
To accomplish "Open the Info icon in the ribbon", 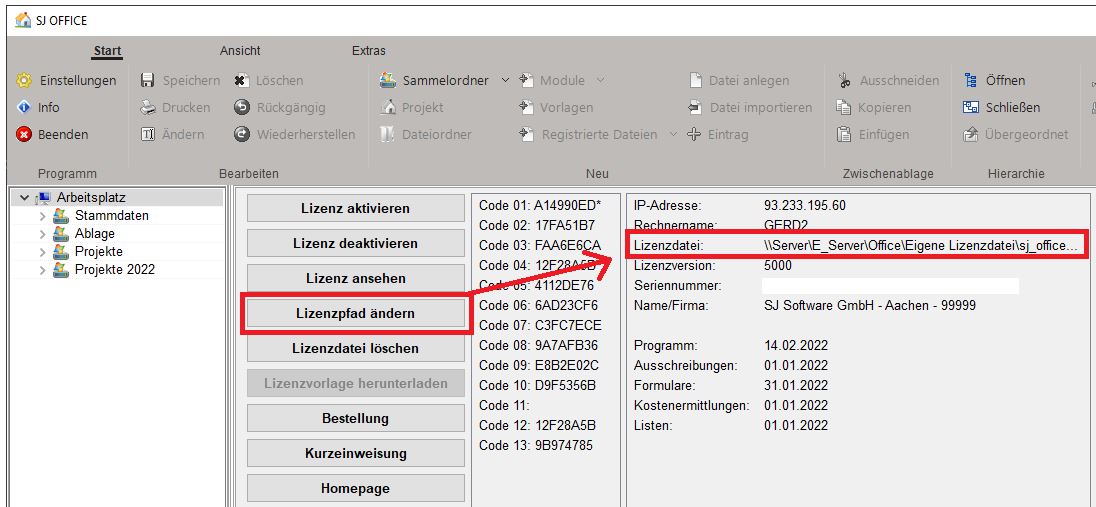I will (24, 107).
